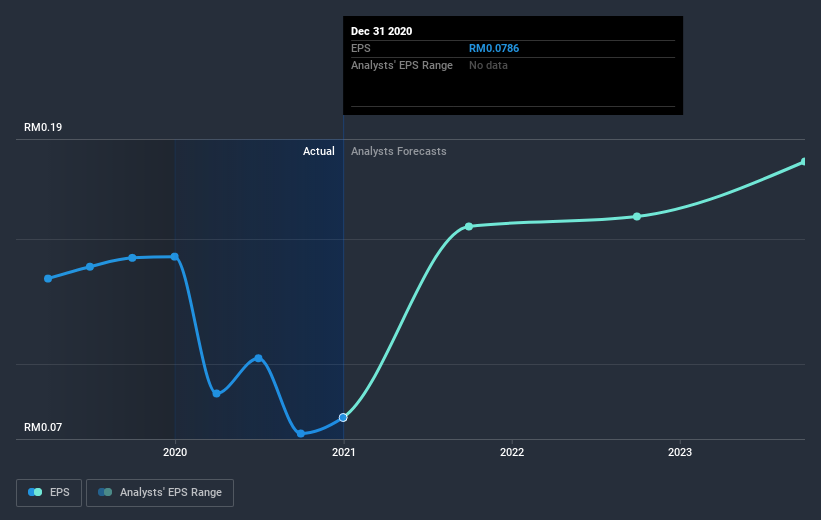Toggle the Analysts' EPS Range legend
Image resolution: width=821 pixels, height=520 pixels.
160,493
